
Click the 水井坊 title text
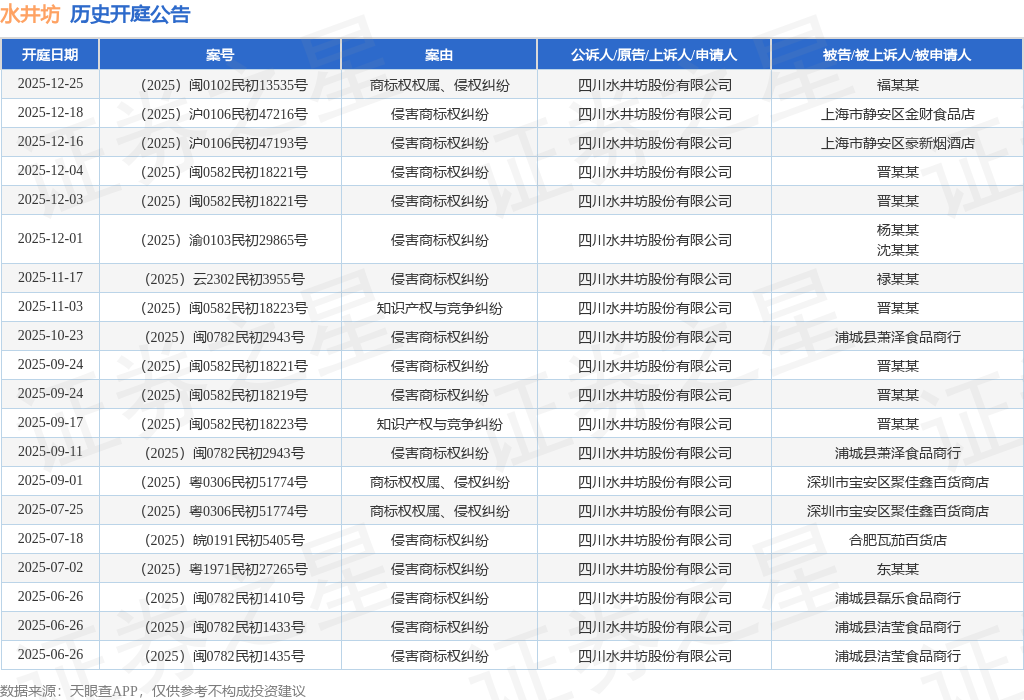[x=30, y=14]
